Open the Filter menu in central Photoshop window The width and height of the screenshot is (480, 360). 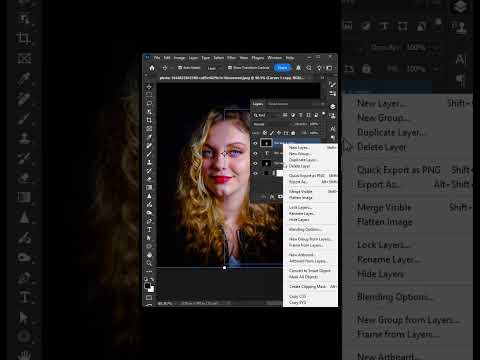click(232, 58)
